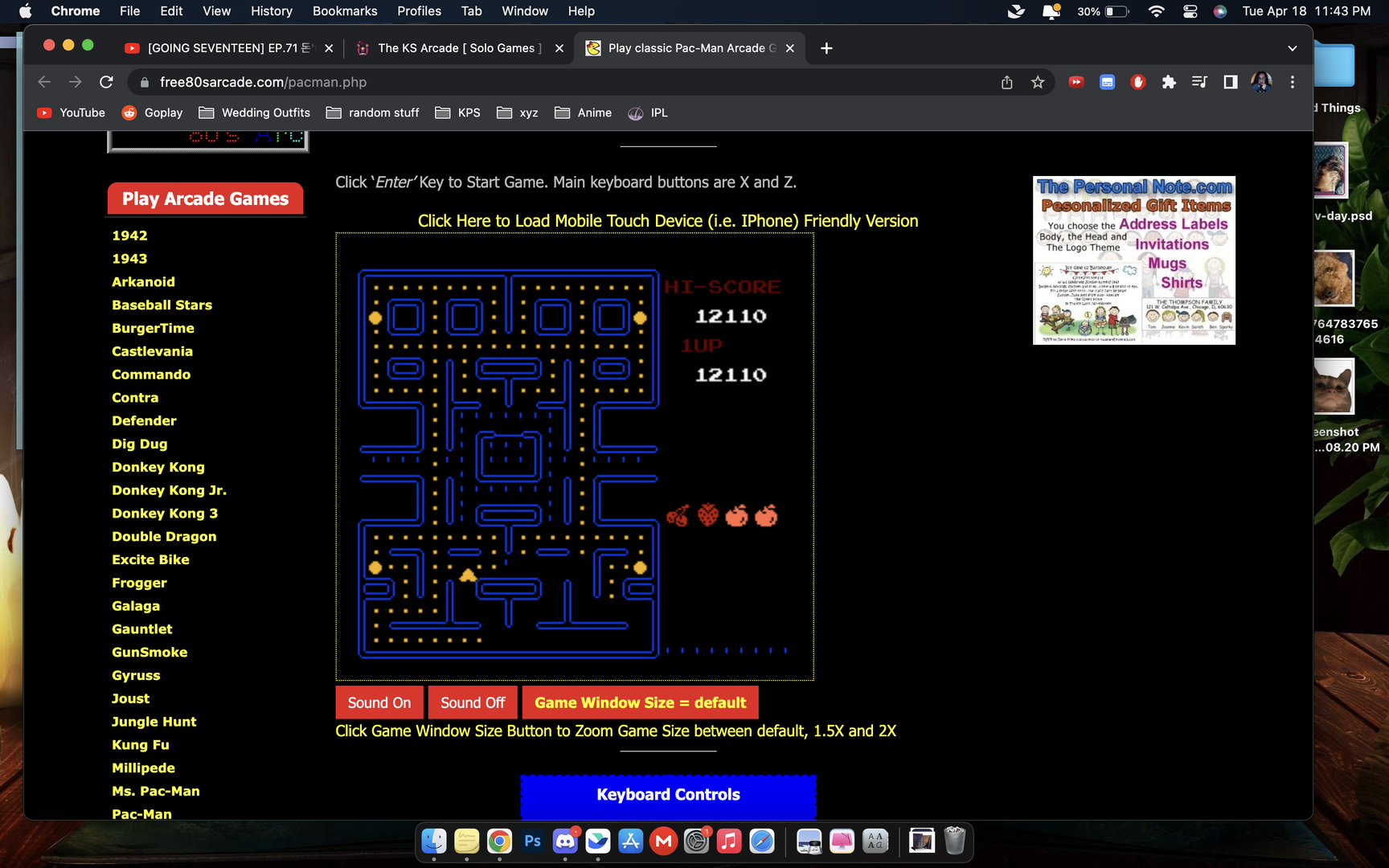The height and width of the screenshot is (868, 1389).
Task: Open the History menu in menu bar
Action: [271, 11]
